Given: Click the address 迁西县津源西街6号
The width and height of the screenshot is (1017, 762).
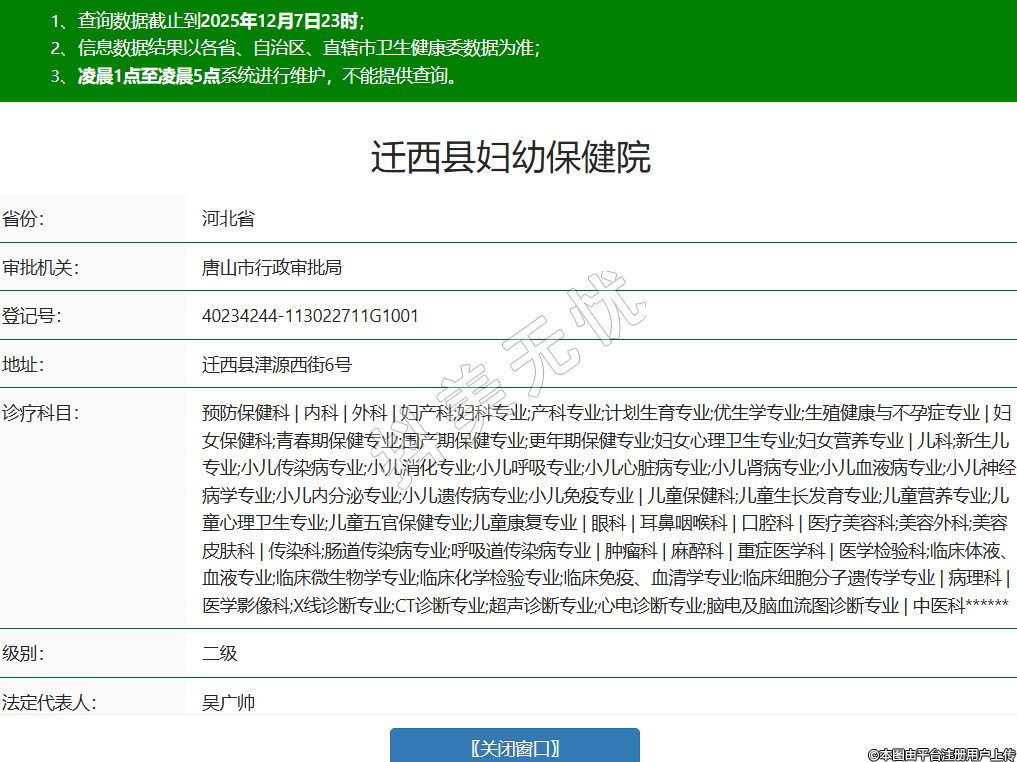Looking at the screenshot, I should [x=277, y=365].
